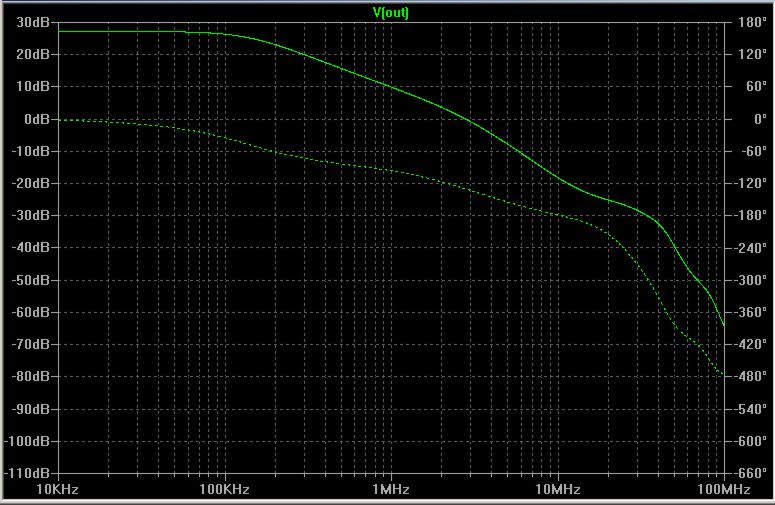The image size is (775, 505).
Task: Click the -120° phase axis label
Action: [751, 183]
